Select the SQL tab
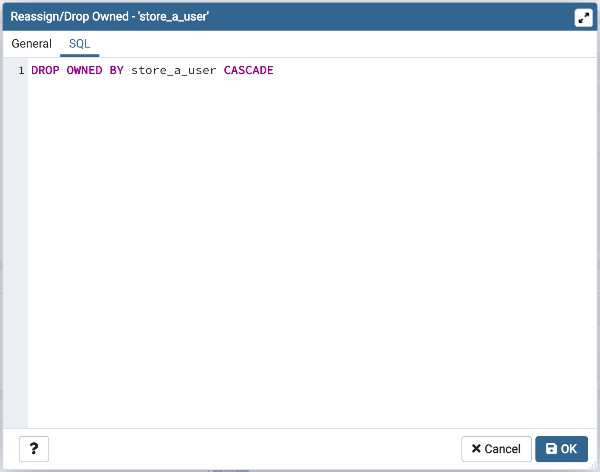 tap(80, 44)
